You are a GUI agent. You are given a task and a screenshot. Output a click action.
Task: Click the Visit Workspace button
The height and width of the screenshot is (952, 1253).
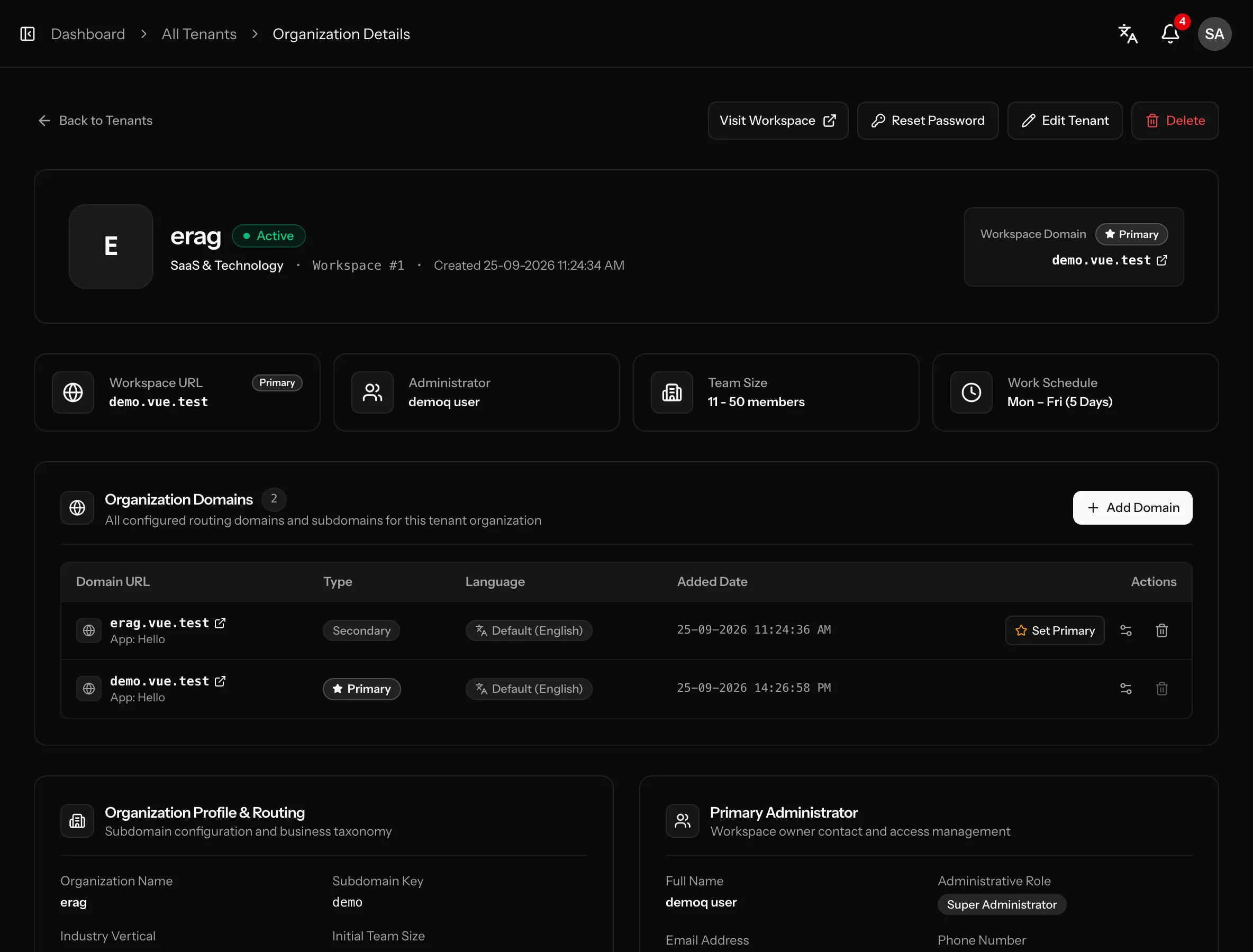(778, 120)
